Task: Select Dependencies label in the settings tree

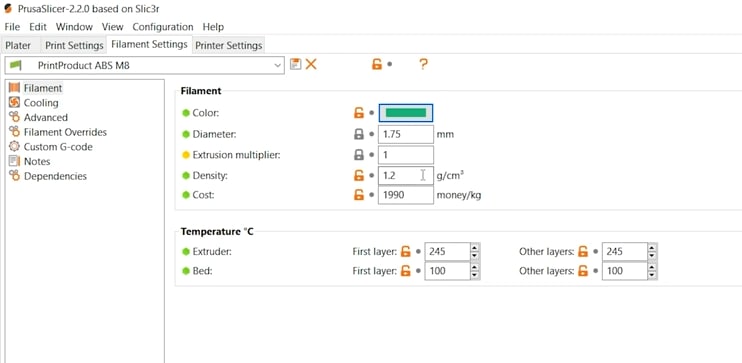Action: pos(55,176)
